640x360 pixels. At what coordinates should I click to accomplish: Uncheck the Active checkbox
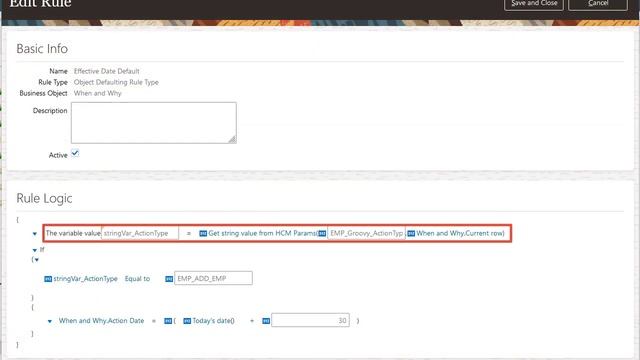point(75,153)
